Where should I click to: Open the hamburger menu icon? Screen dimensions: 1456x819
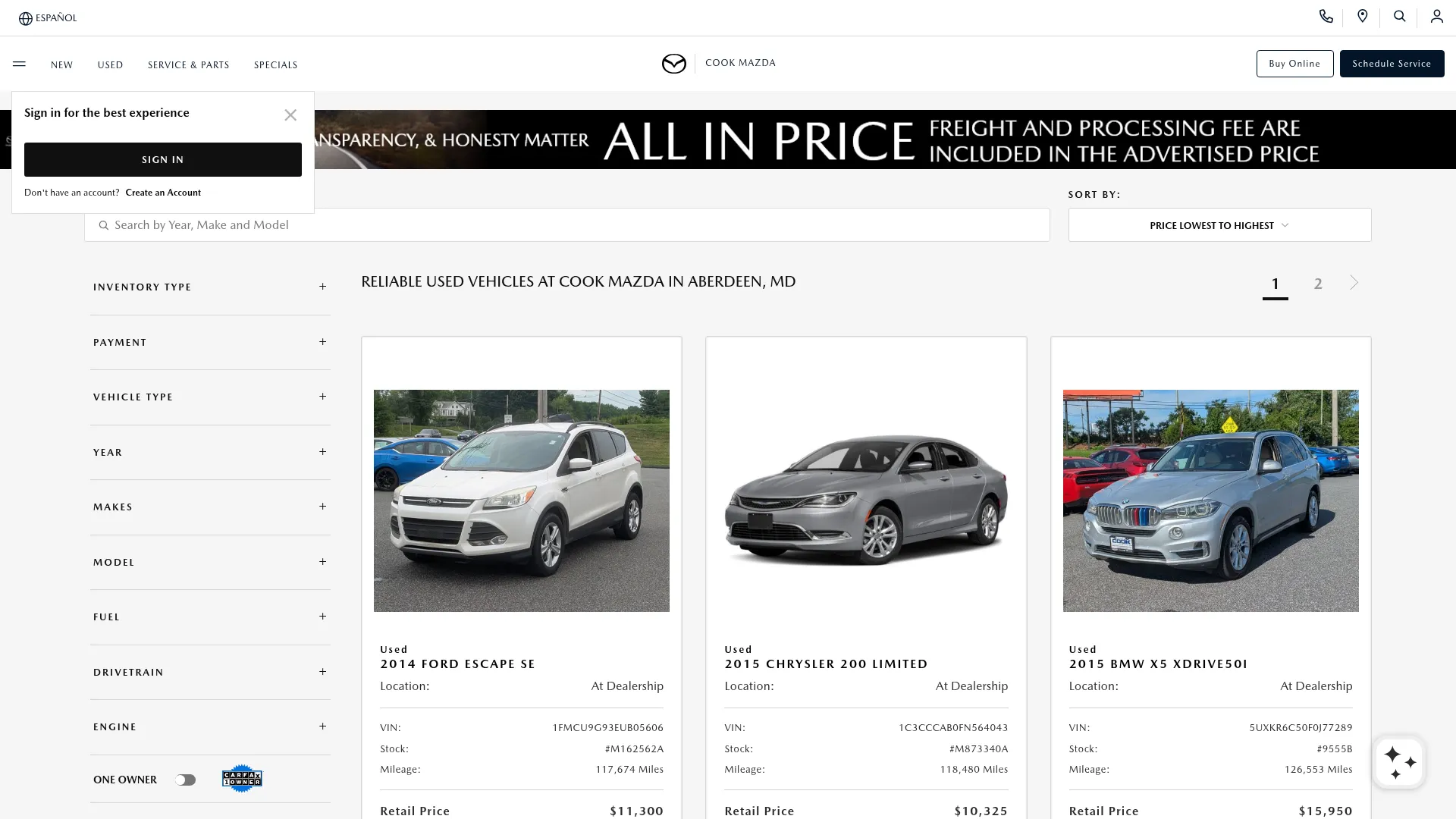pyautogui.click(x=19, y=64)
